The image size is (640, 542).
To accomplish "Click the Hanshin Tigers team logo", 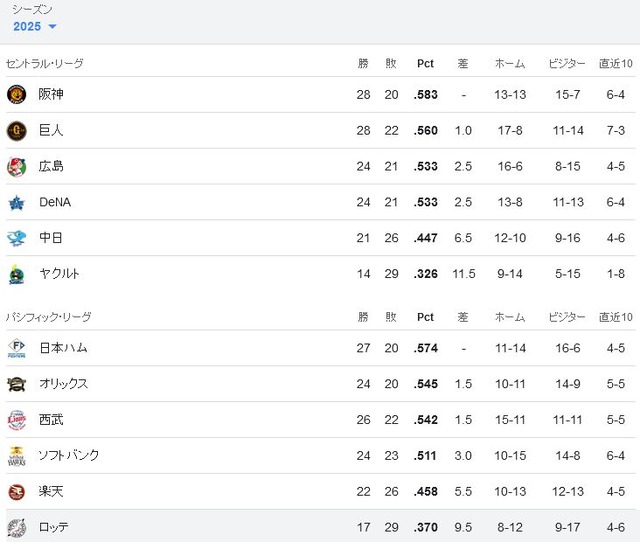I will tap(17, 94).
